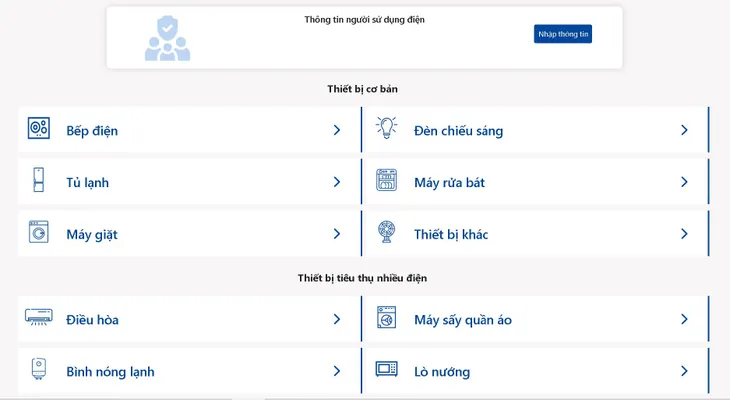Click the Máy rửa bát dishwasher icon
The image size is (730, 400).
(x=386, y=180)
